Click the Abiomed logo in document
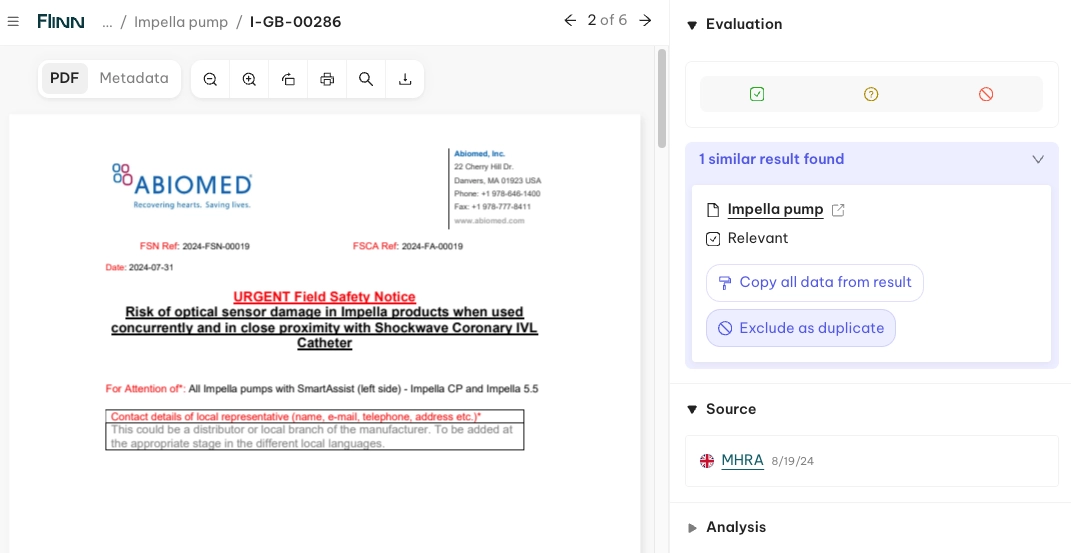The height and width of the screenshot is (553, 1071). 182,186
